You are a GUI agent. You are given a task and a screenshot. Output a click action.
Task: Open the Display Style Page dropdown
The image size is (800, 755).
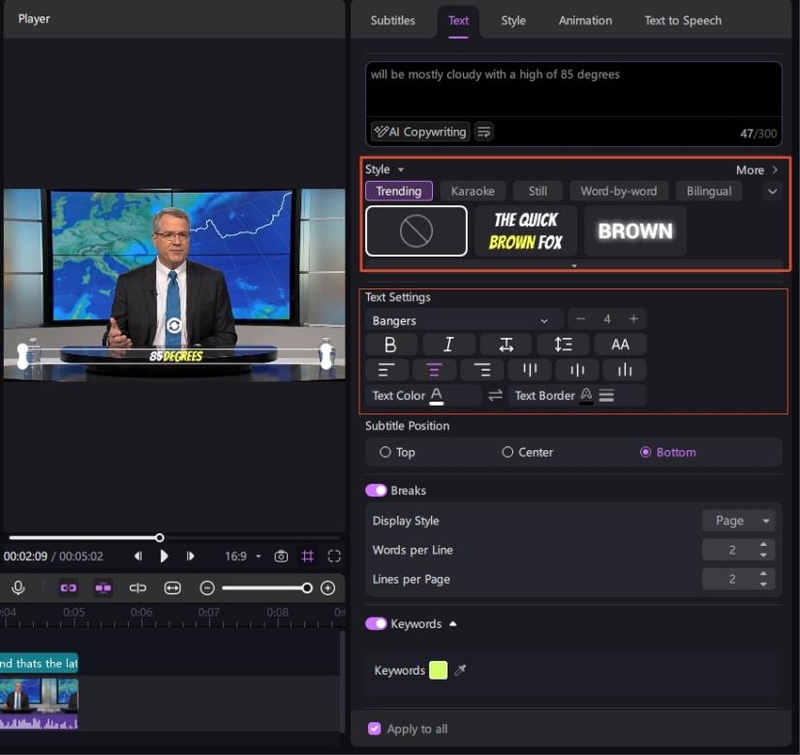coord(739,521)
